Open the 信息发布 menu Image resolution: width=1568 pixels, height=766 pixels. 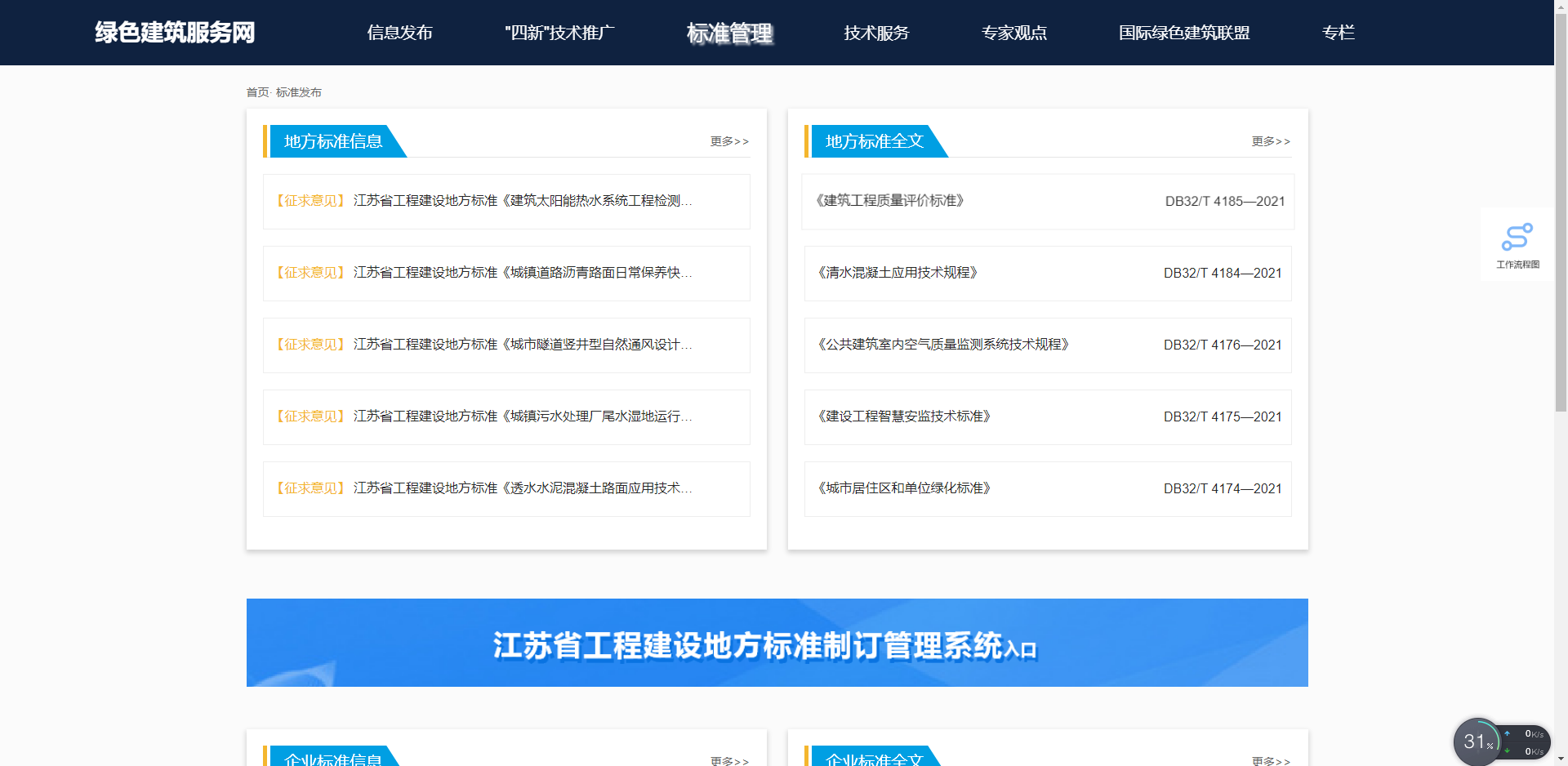pyautogui.click(x=399, y=33)
